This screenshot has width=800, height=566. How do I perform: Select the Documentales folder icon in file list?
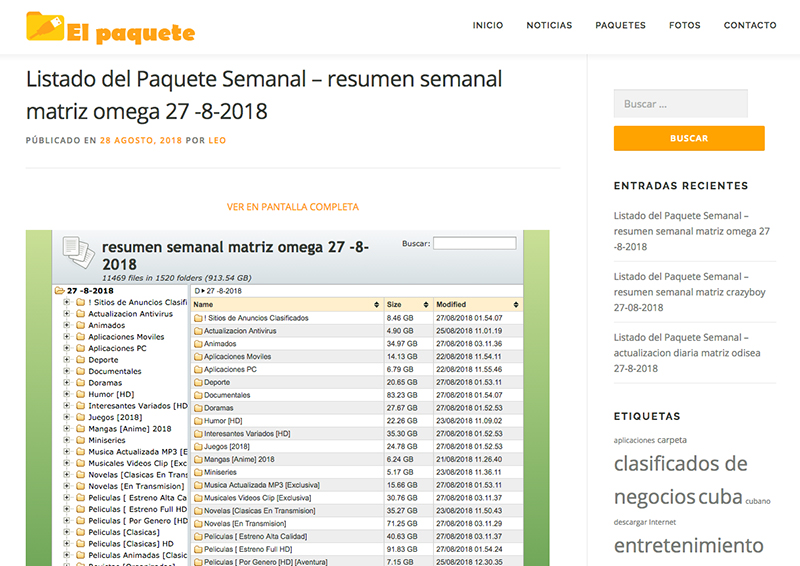point(198,395)
